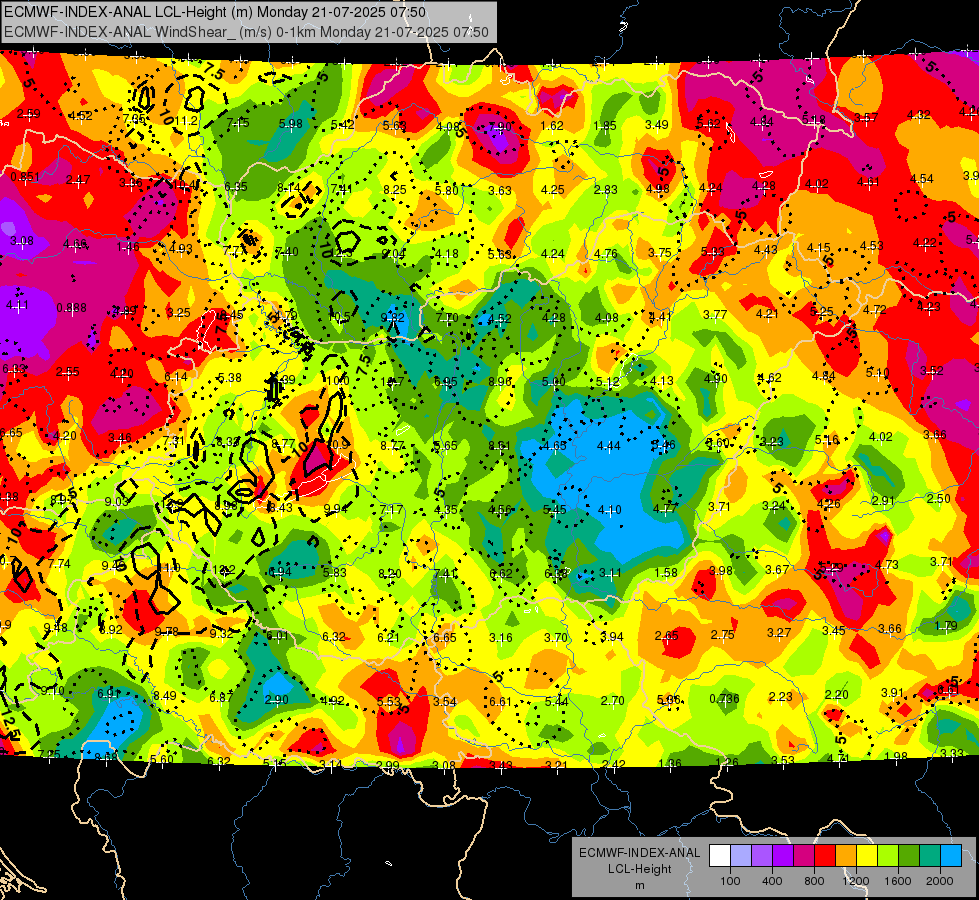Click the wind shear value 2.55
Image resolution: width=979 pixels, height=900 pixels.
click(67, 372)
